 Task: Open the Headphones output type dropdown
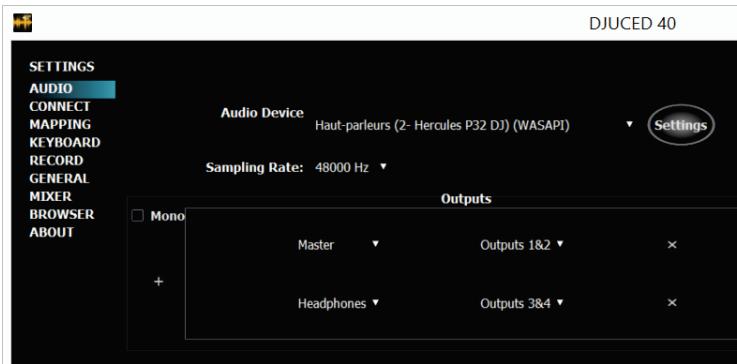[x=338, y=303]
